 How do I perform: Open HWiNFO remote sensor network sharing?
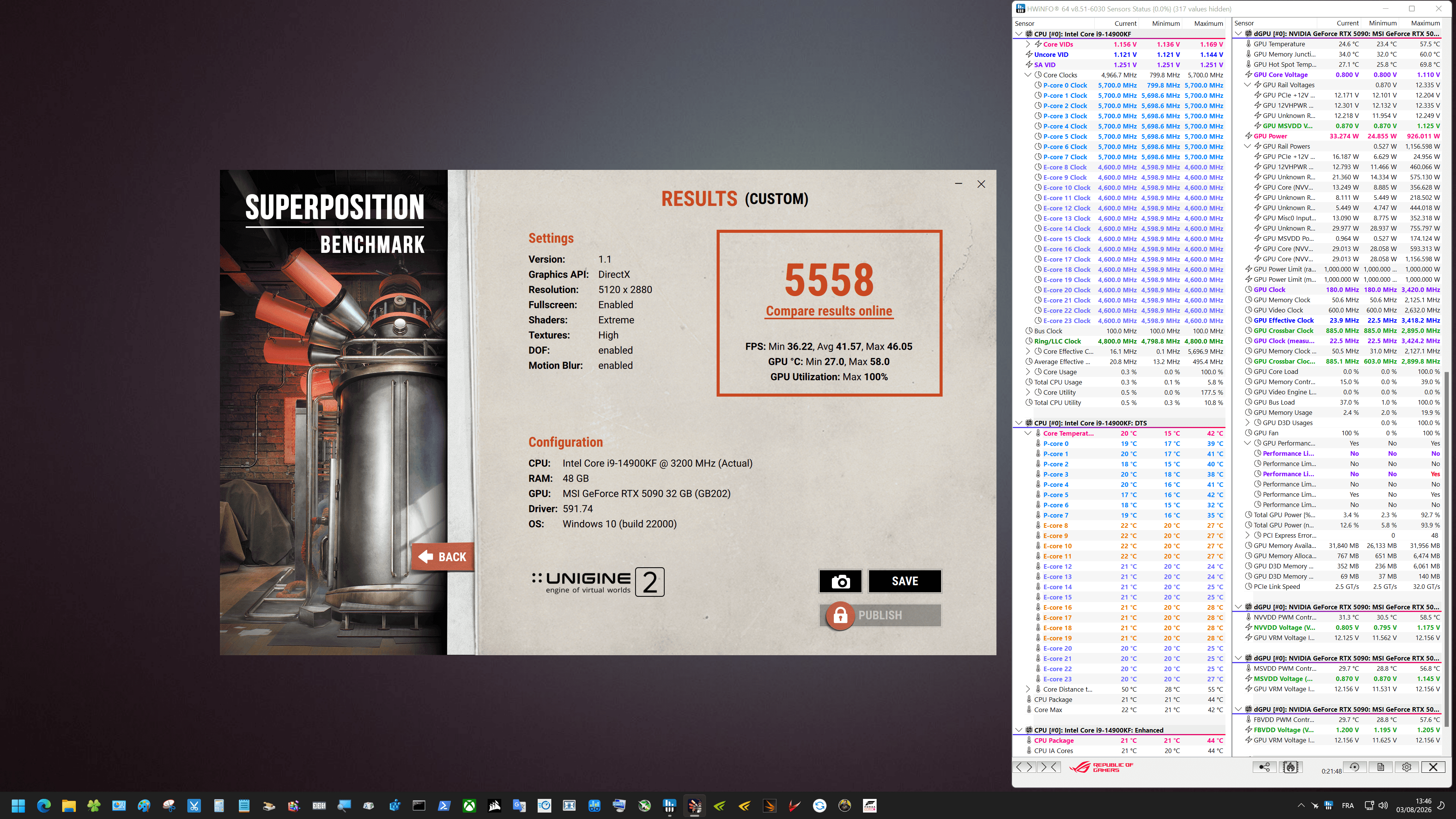(x=1265, y=767)
